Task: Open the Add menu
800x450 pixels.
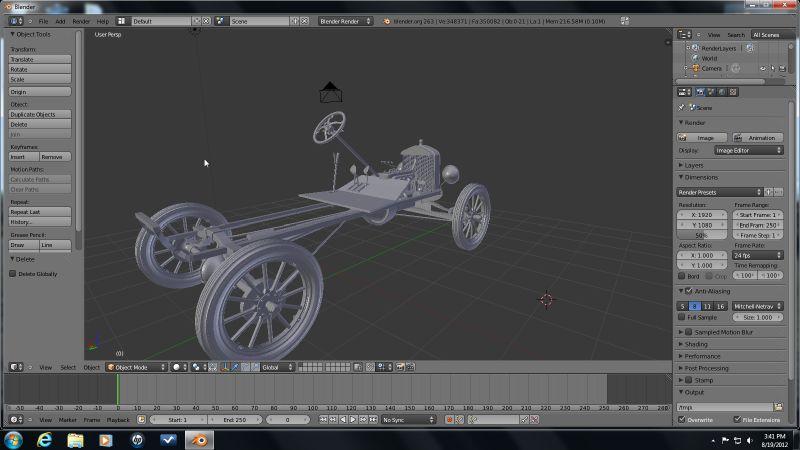Action: point(60,21)
